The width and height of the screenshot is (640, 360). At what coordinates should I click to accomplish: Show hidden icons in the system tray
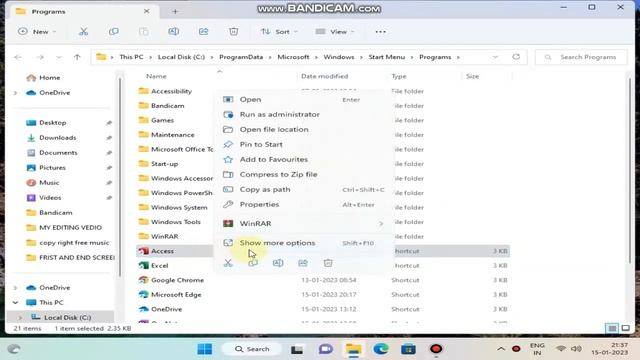point(501,349)
